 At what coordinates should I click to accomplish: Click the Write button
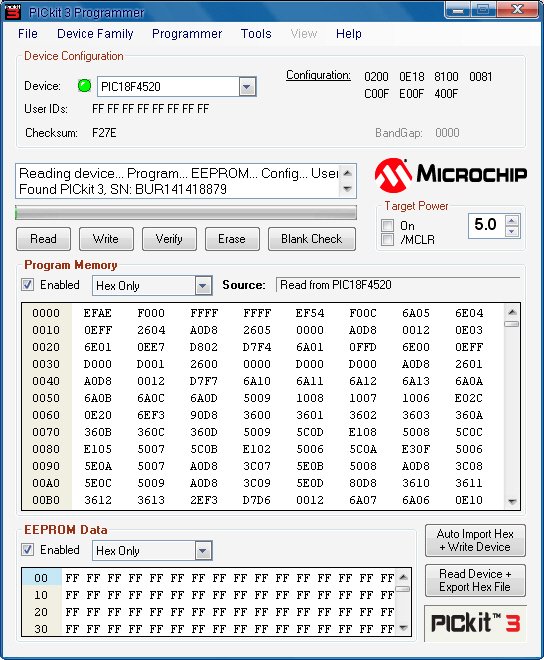coord(106,239)
